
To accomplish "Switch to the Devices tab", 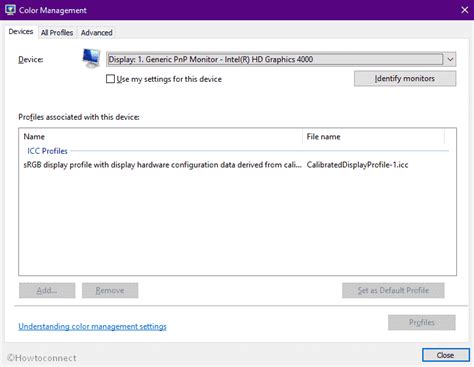I will (x=21, y=32).
